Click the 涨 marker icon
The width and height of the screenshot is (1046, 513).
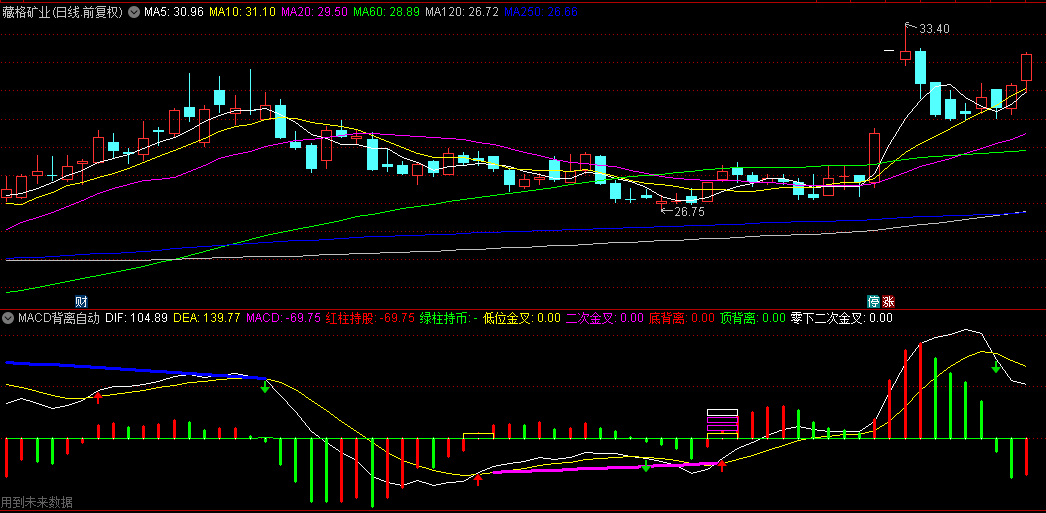(x=888, y=301)
